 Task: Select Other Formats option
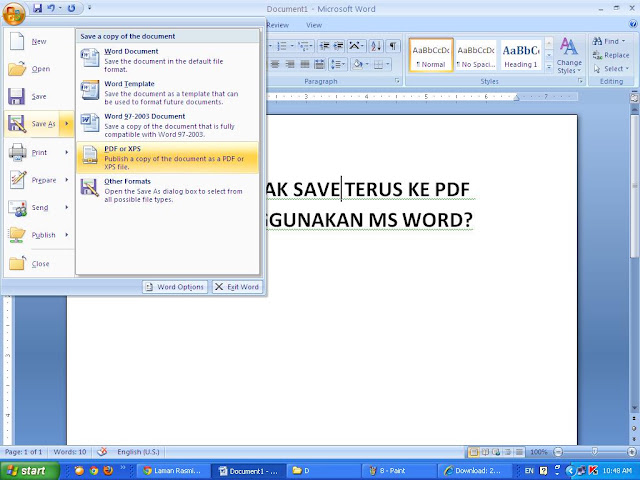(x=167, y=190)
